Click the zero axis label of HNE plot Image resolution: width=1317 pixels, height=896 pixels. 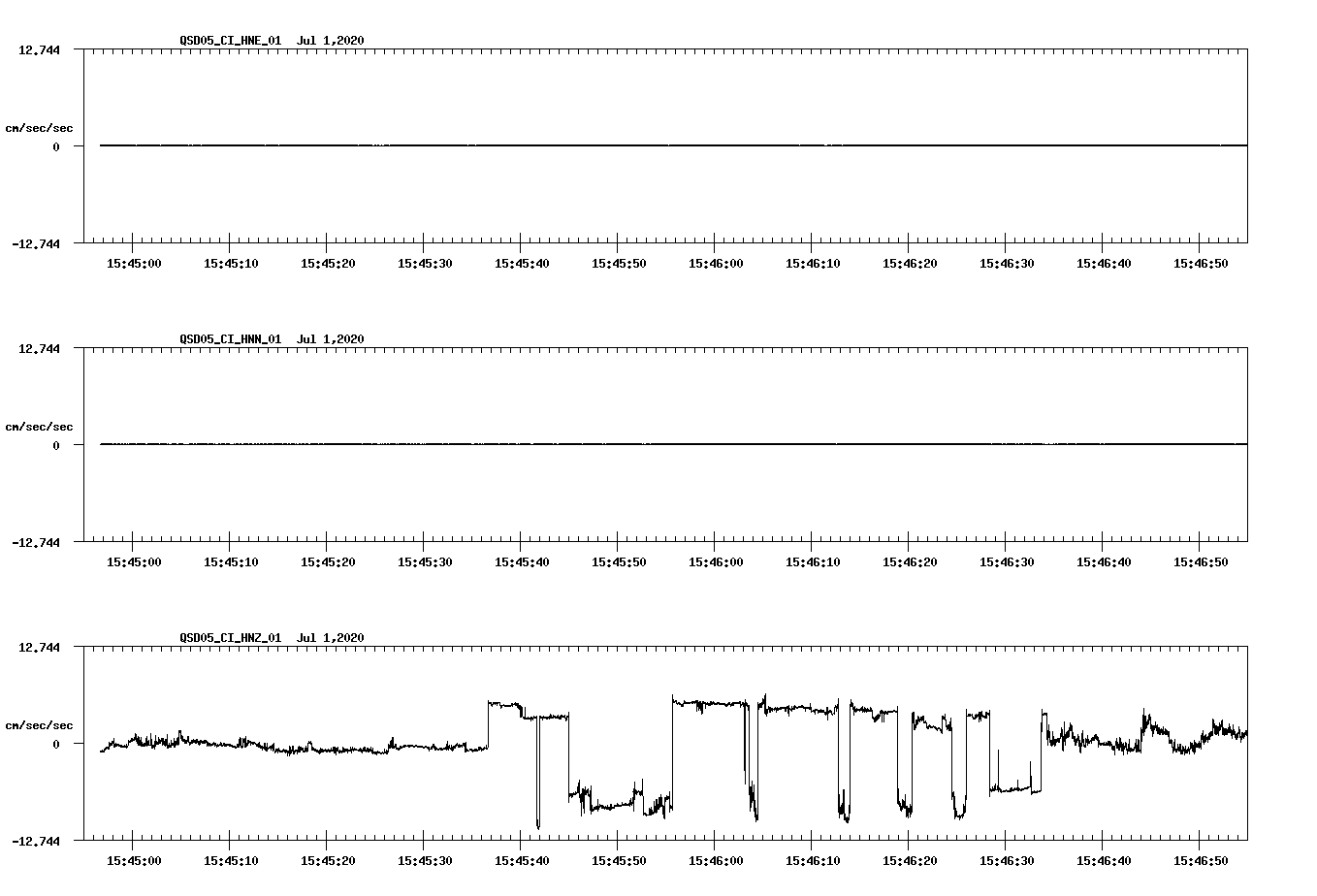pyautogui.click(x=56, y=147)
